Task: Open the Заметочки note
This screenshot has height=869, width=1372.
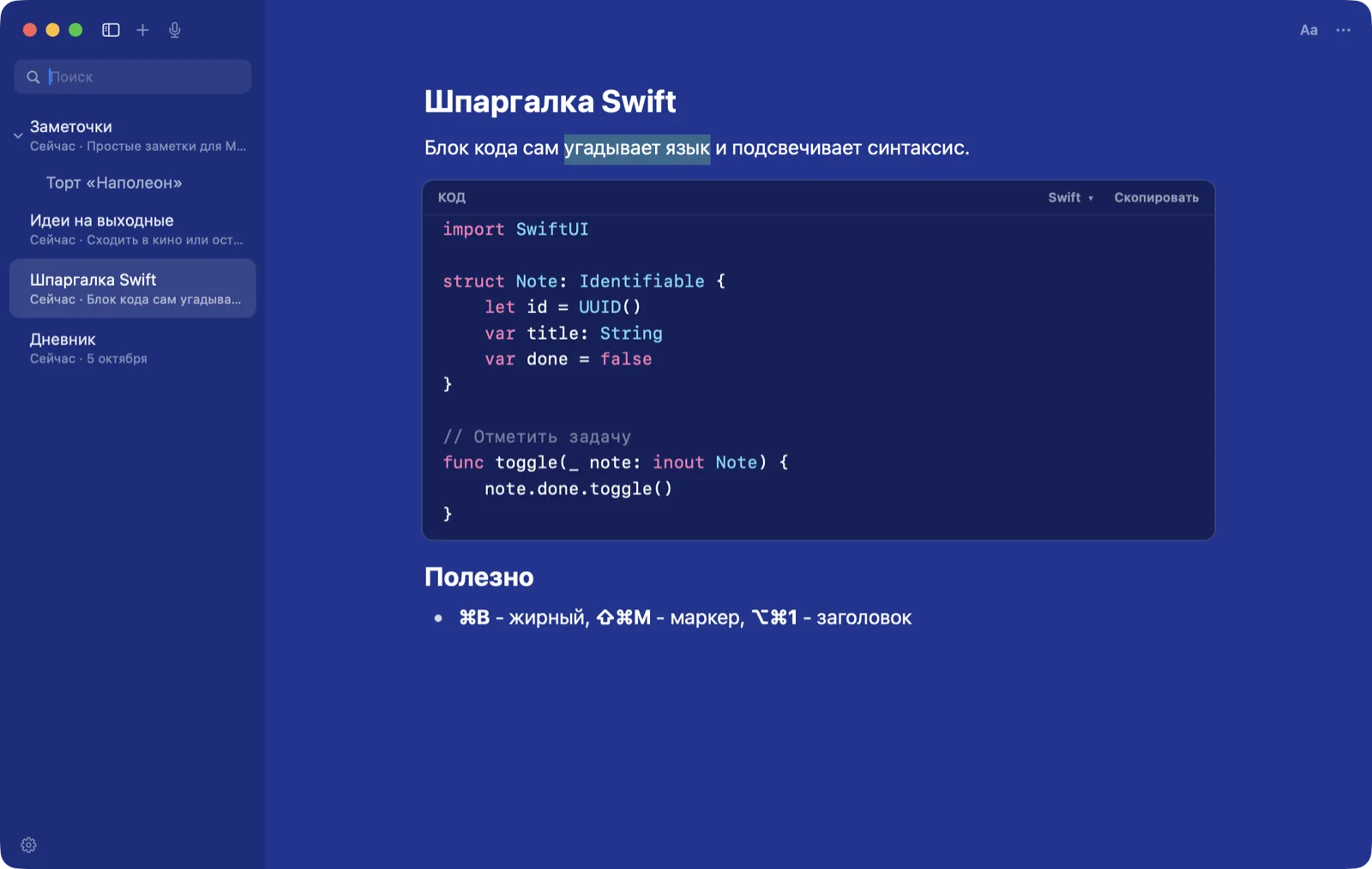Action: tap(133, 136)
